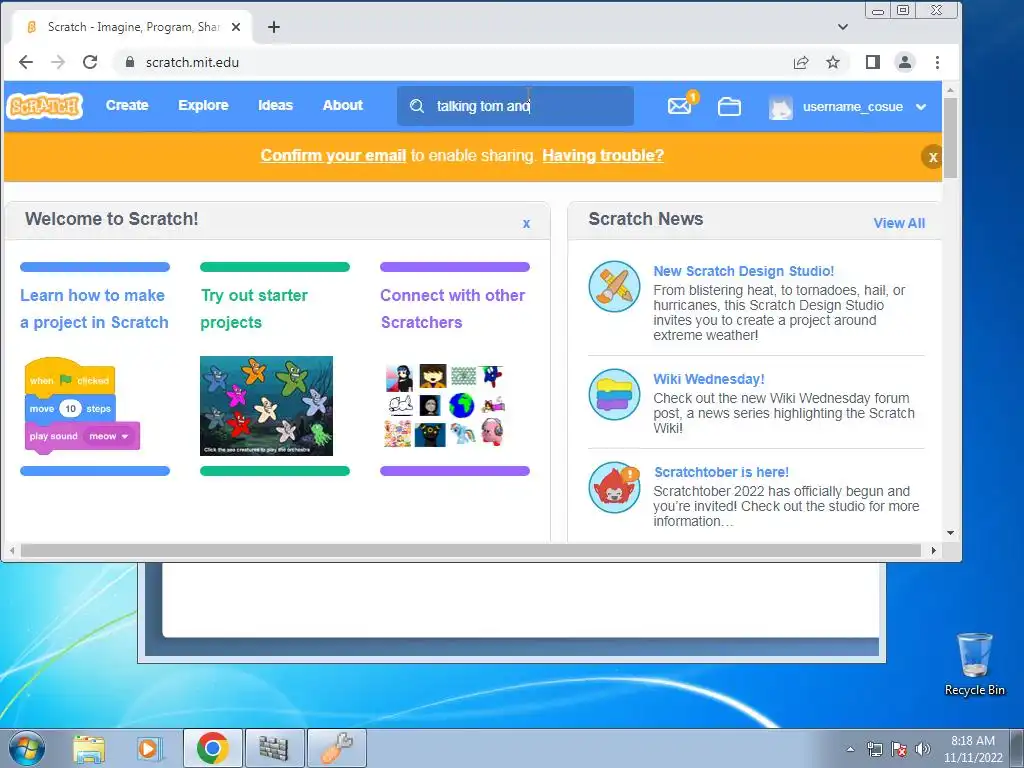Click the starfish starter project thumbnail
Viewport: 1024px width, 768px height.
pyautogui.click(x=266, y=406)
